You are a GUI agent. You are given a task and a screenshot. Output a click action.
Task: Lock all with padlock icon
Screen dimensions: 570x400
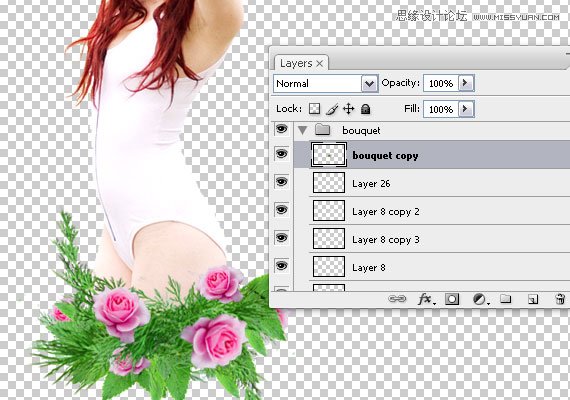[365, 109]
